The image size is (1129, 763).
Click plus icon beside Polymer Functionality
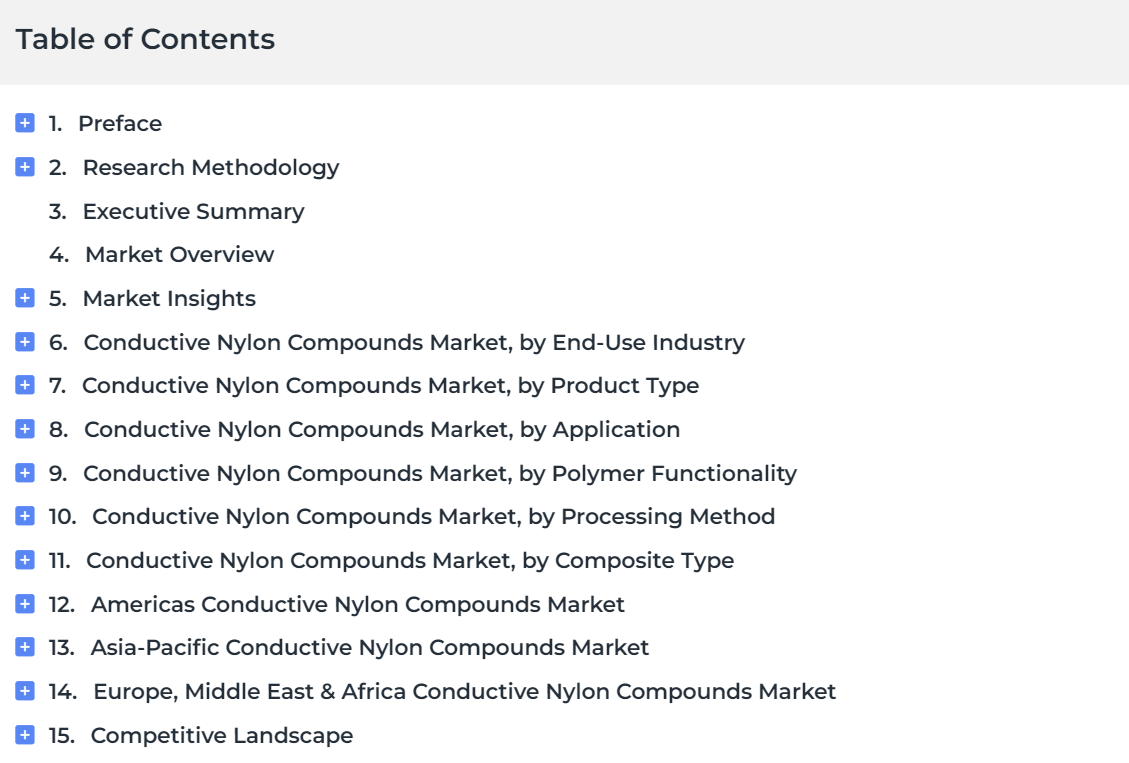25,473
